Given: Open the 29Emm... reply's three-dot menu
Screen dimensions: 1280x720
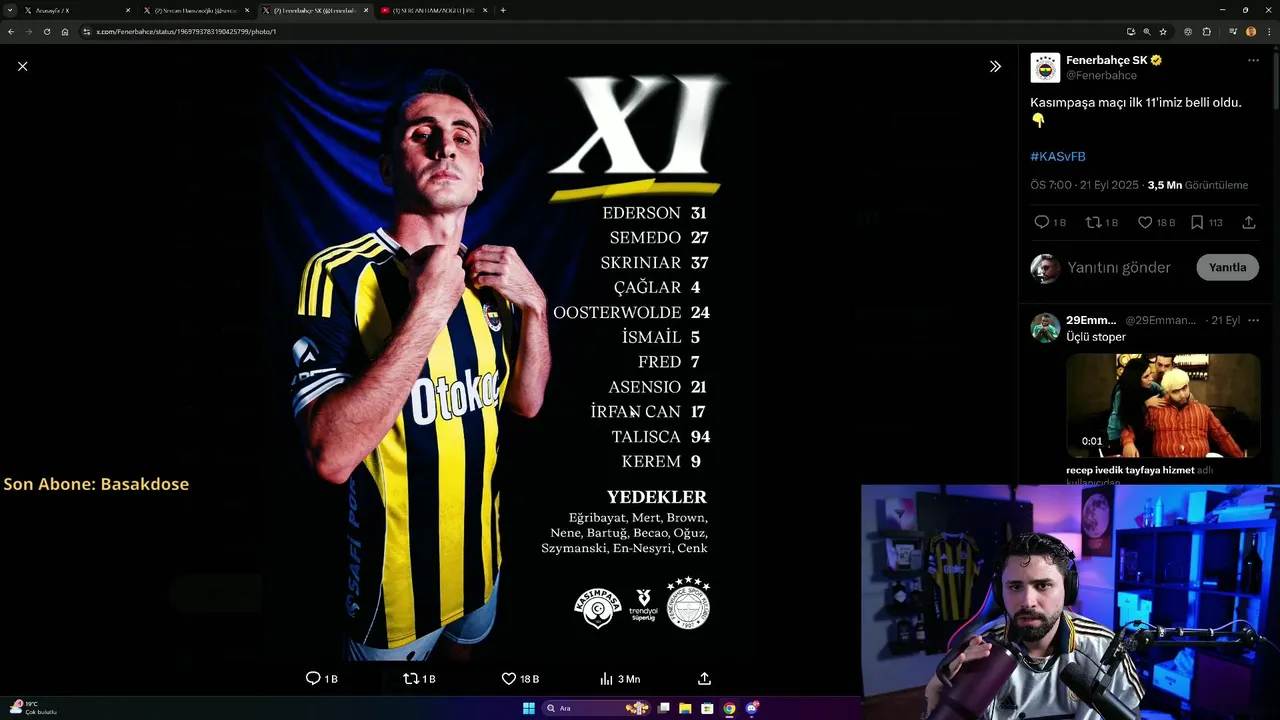Looking at the screenshot, I should tap(1254, 320).
